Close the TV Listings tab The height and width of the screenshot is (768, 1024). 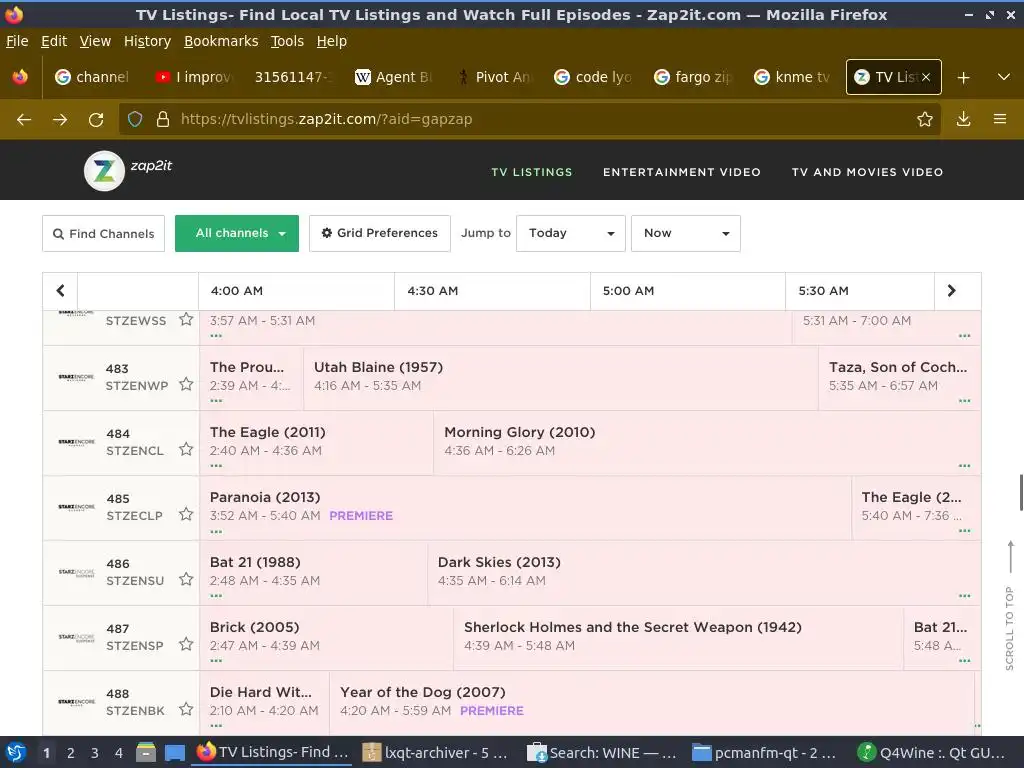pos(926,77)
